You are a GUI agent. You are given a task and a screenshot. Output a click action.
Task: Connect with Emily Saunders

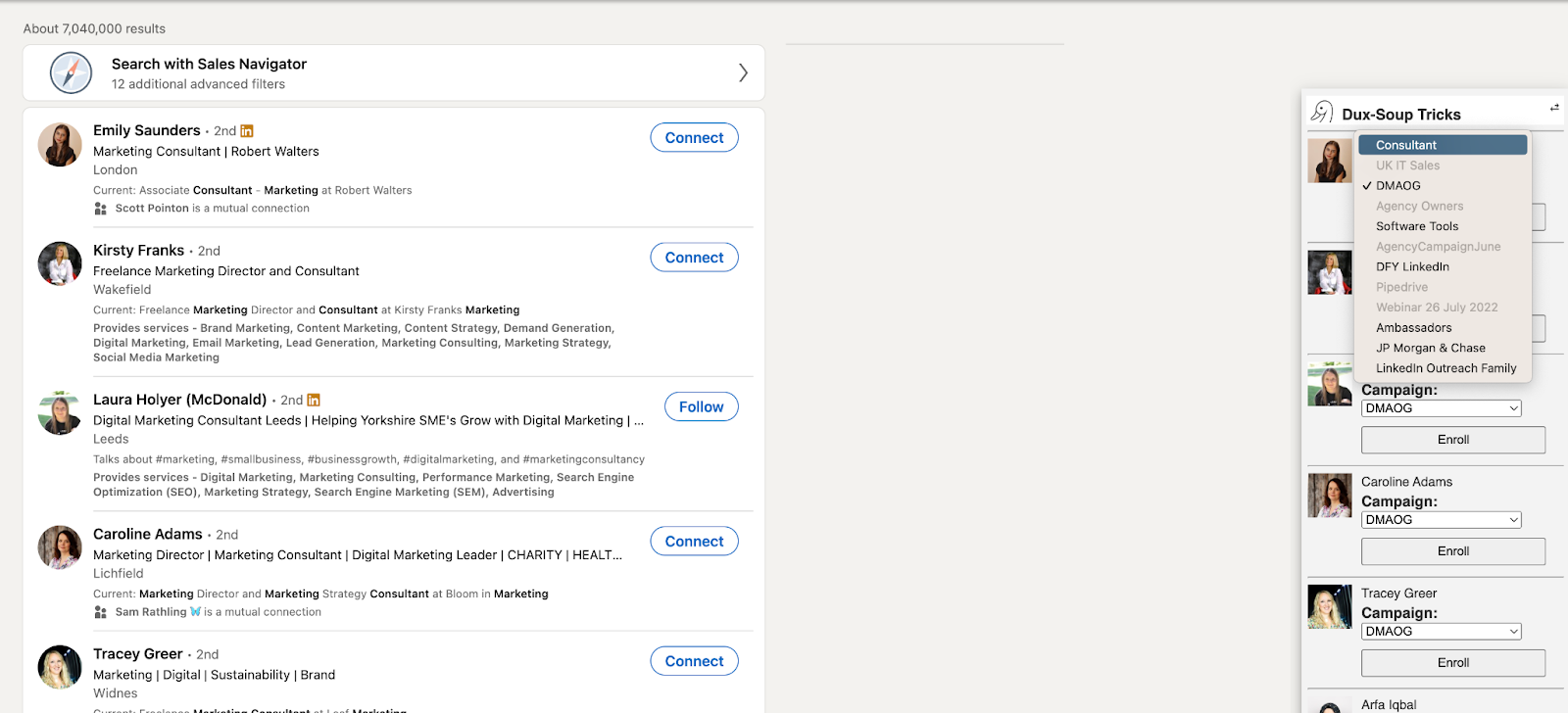tap(694, 138)
